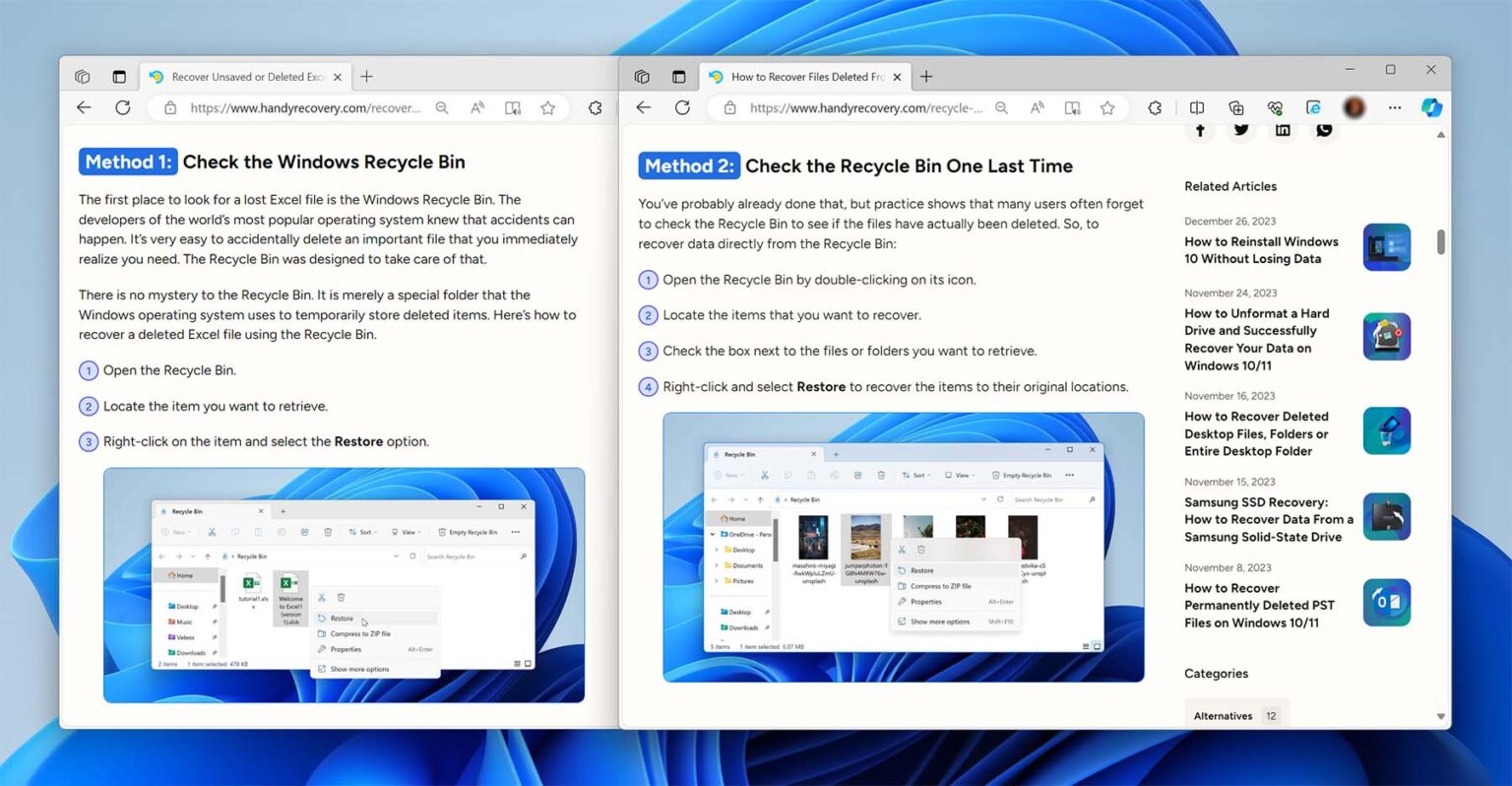This screenshot has width=1512, height=786.
Task: Click zoom magnifier in right window address bar
Action: [x=1001, y=108]
